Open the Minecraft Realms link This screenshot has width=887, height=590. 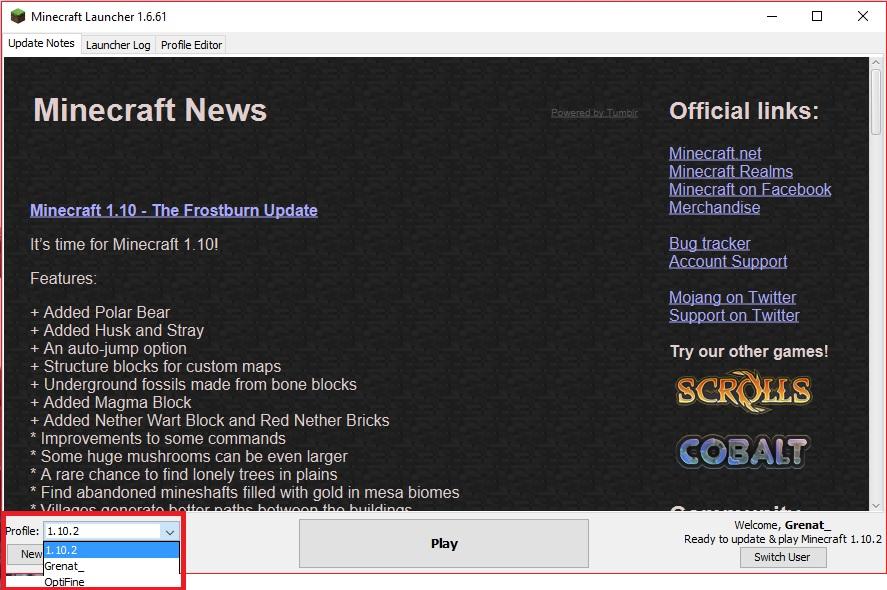point(731,171)
